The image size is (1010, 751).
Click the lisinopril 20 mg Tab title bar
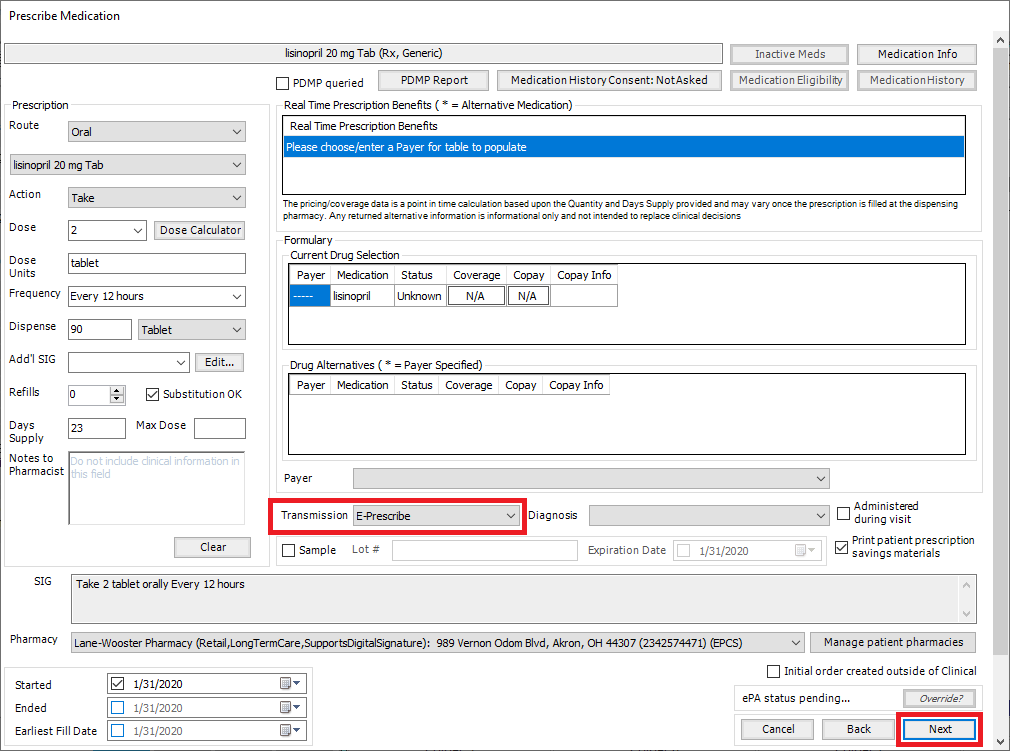(363, 53)
